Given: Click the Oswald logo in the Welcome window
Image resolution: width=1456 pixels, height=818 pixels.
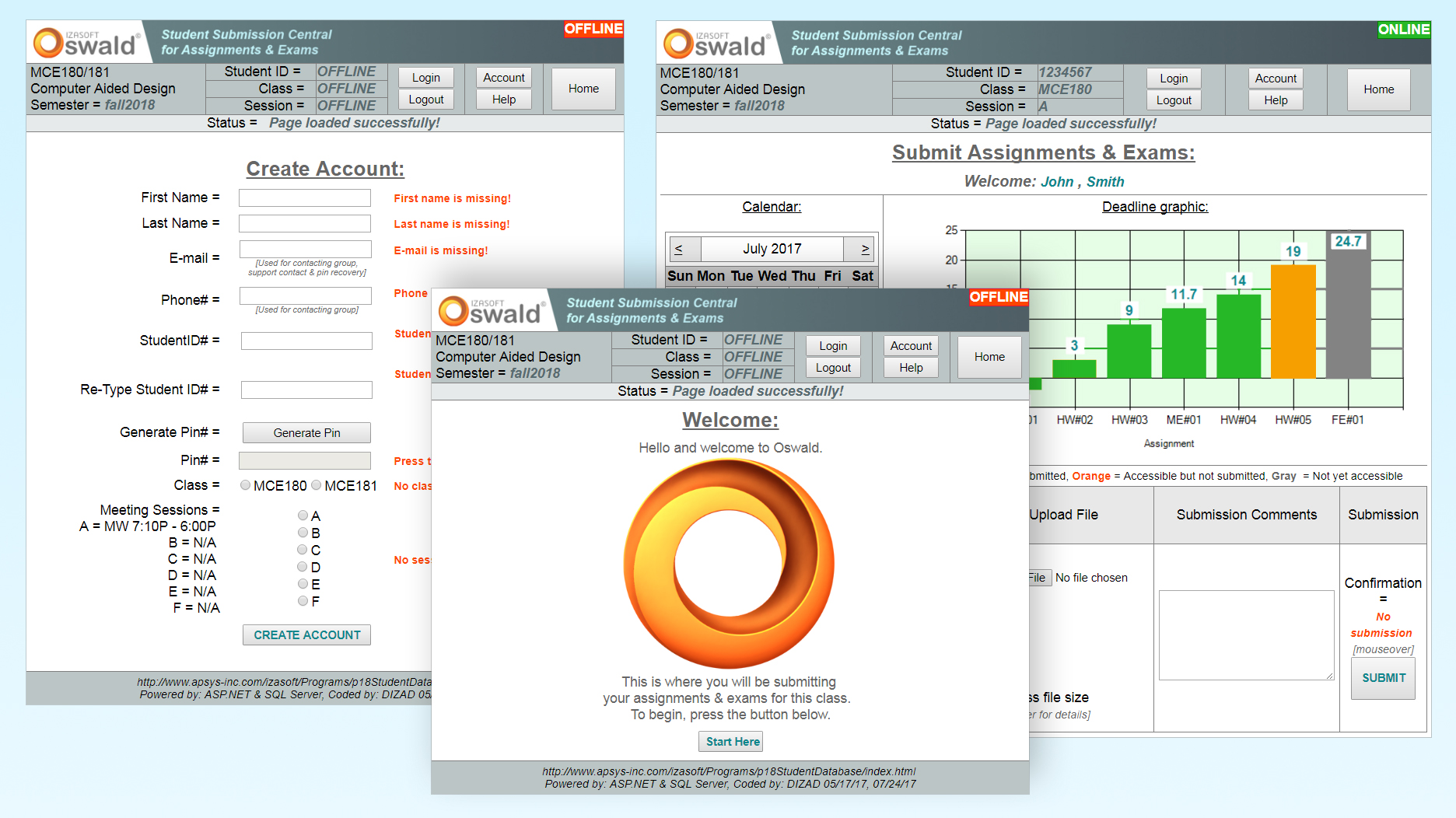Looking at the screenshot, I should (x=491, y=311).
